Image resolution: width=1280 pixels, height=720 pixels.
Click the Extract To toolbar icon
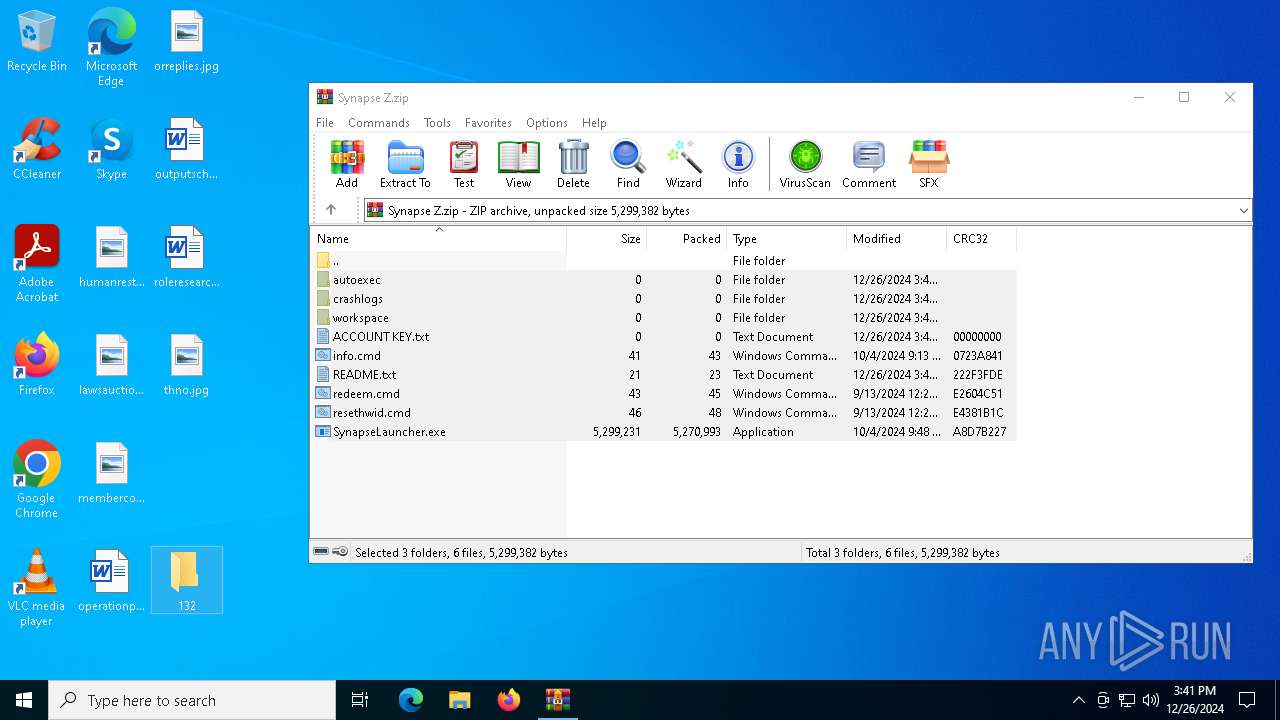[x=405, y=164]
